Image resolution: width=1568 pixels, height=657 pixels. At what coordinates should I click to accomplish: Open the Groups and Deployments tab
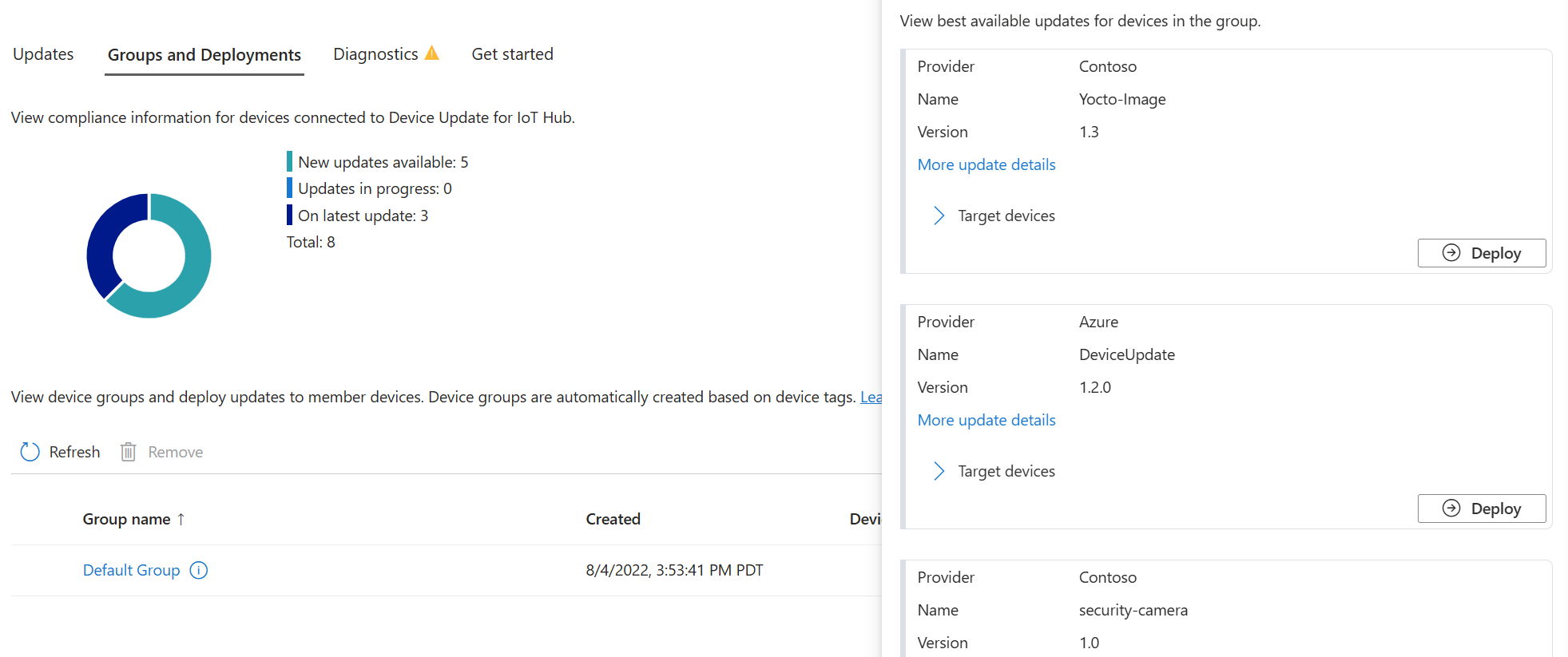[204, 55]
